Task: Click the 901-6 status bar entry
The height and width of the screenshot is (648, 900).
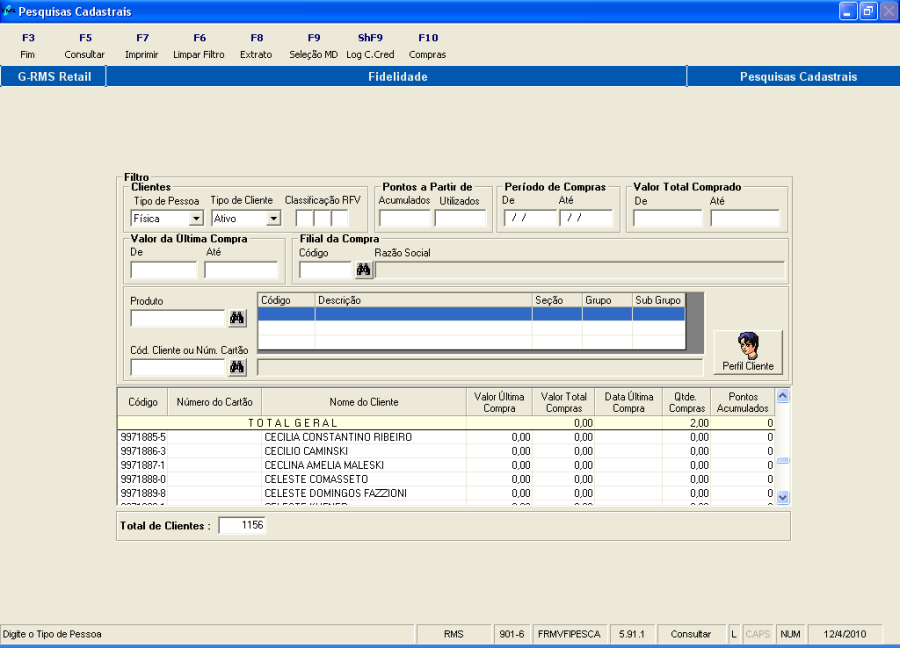Action: (511, 634)
